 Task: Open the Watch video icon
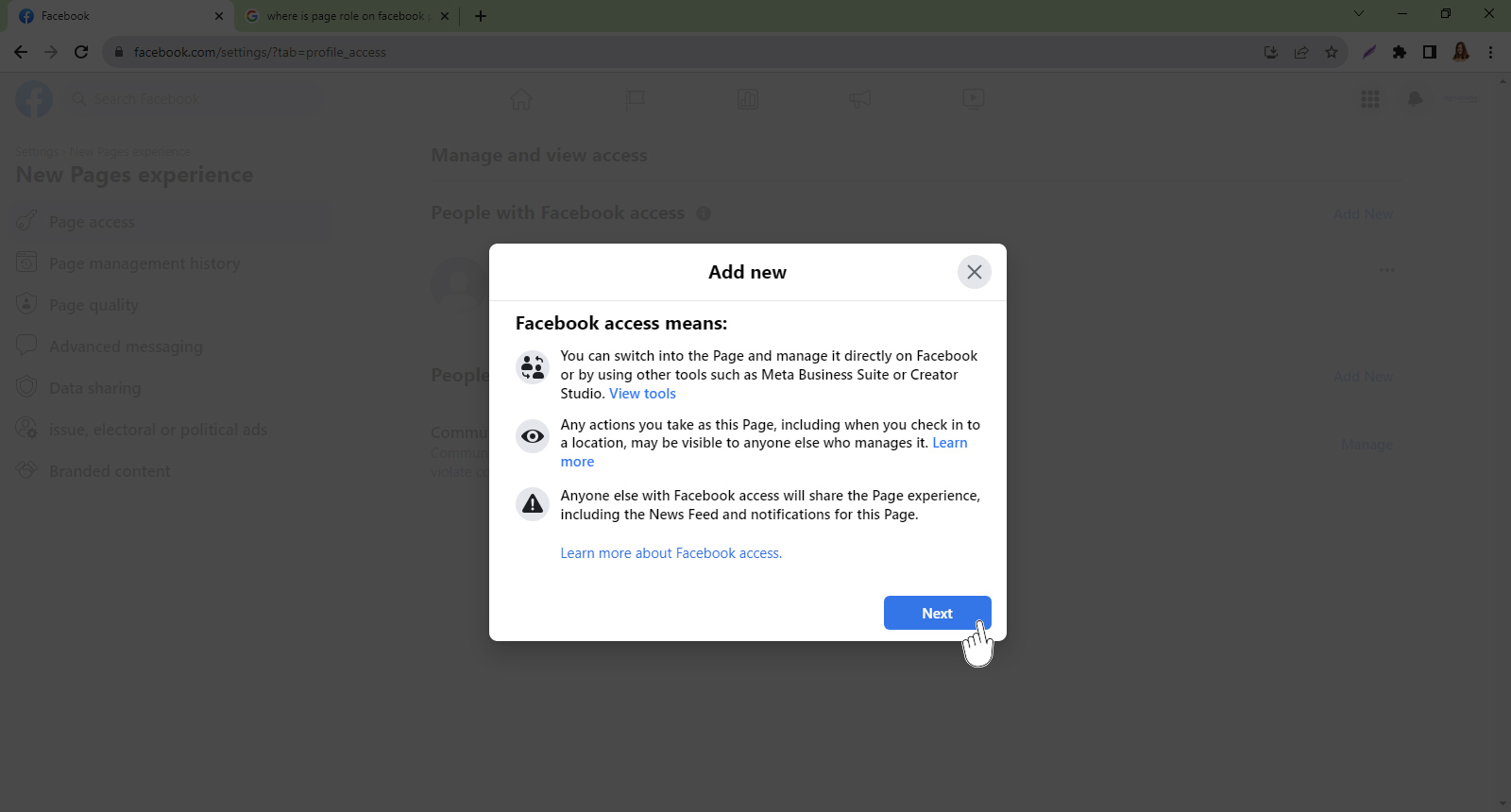[973, 99]
